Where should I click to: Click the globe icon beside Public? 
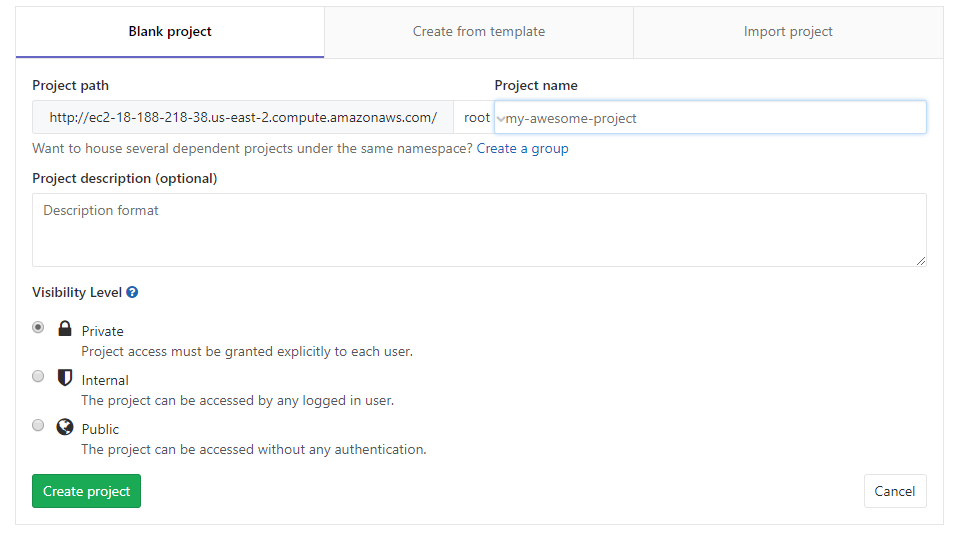pyautogui.click(x=65, y=427)
